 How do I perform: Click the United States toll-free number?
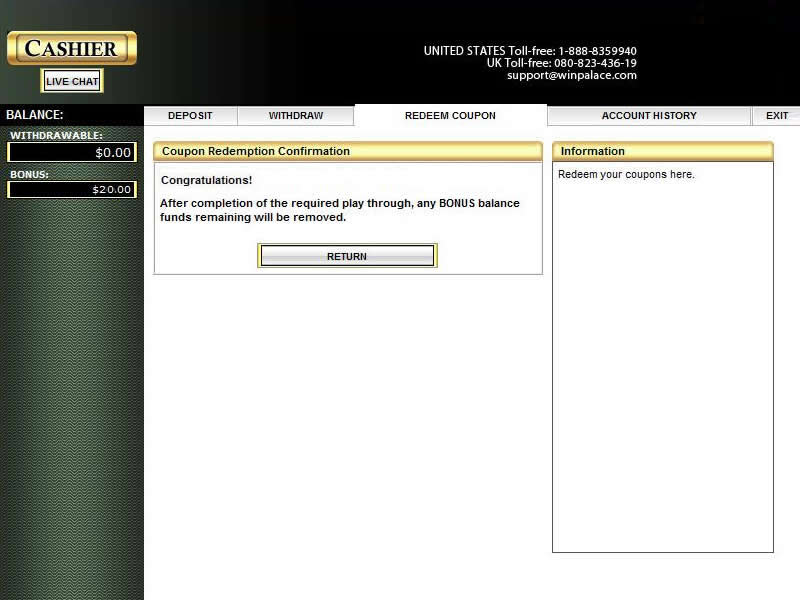click(530, 51)
